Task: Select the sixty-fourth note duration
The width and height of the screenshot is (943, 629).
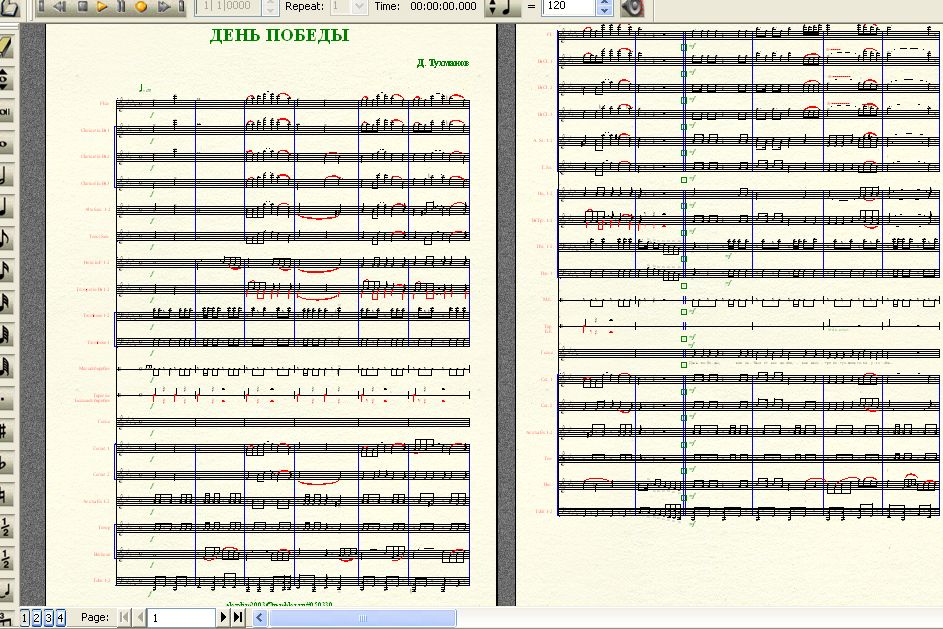Action: 5,334
